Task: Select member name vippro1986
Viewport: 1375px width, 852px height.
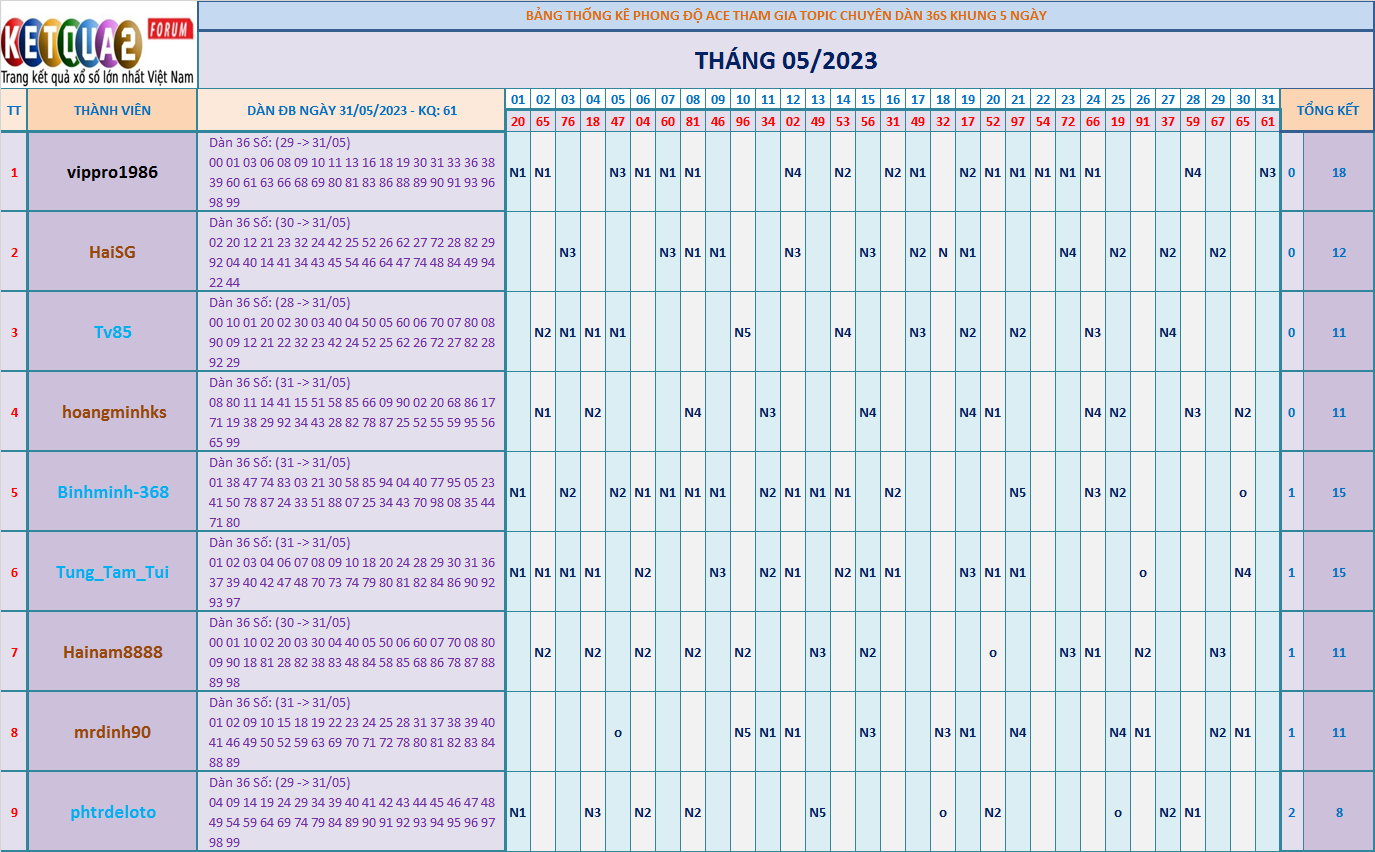Action: tap(112, 172)
